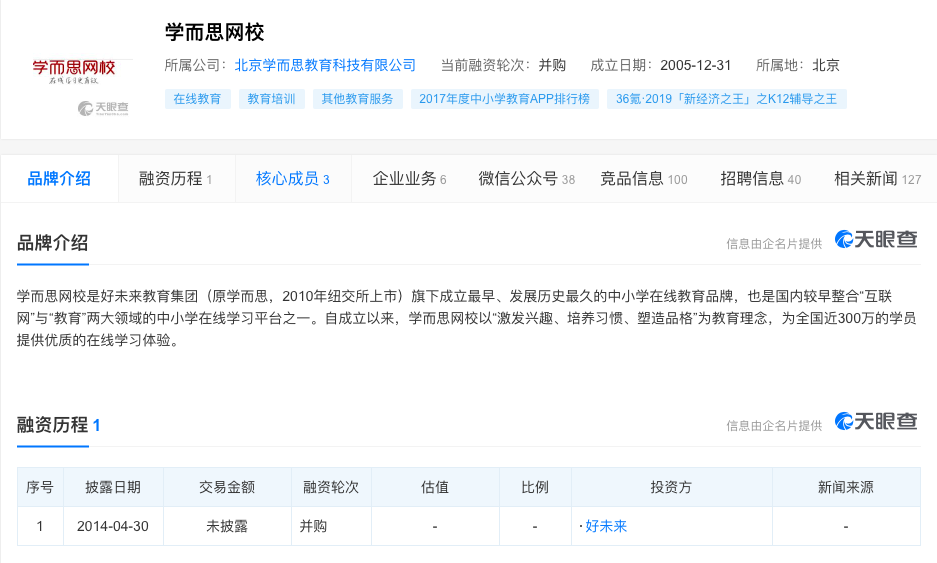Click the 天眼查 logo beside 融资历程 heading
This screenshot has width=937, height=563.
[876, 421]
